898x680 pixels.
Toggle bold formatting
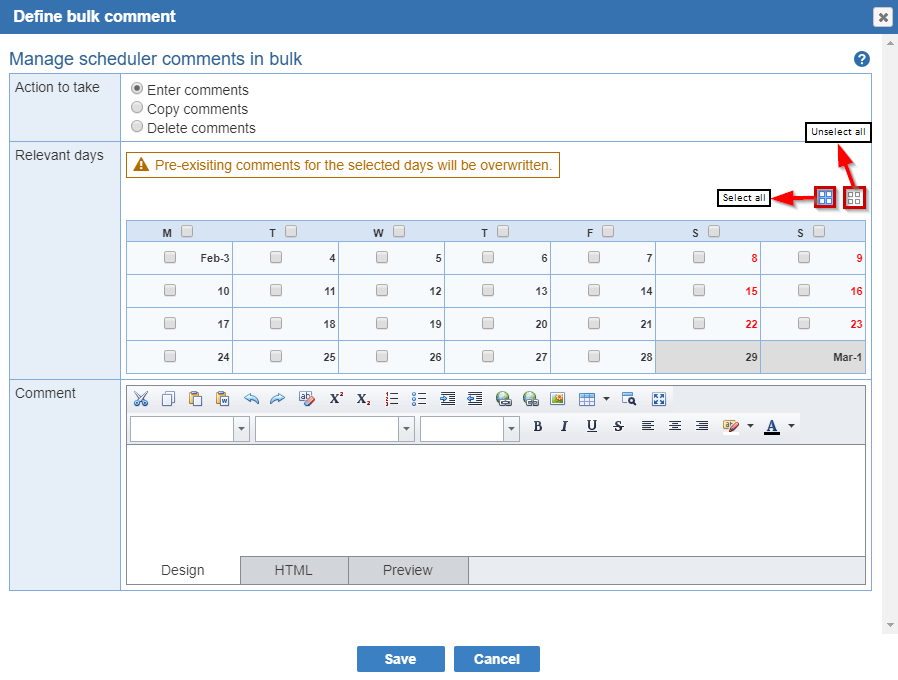537,426
